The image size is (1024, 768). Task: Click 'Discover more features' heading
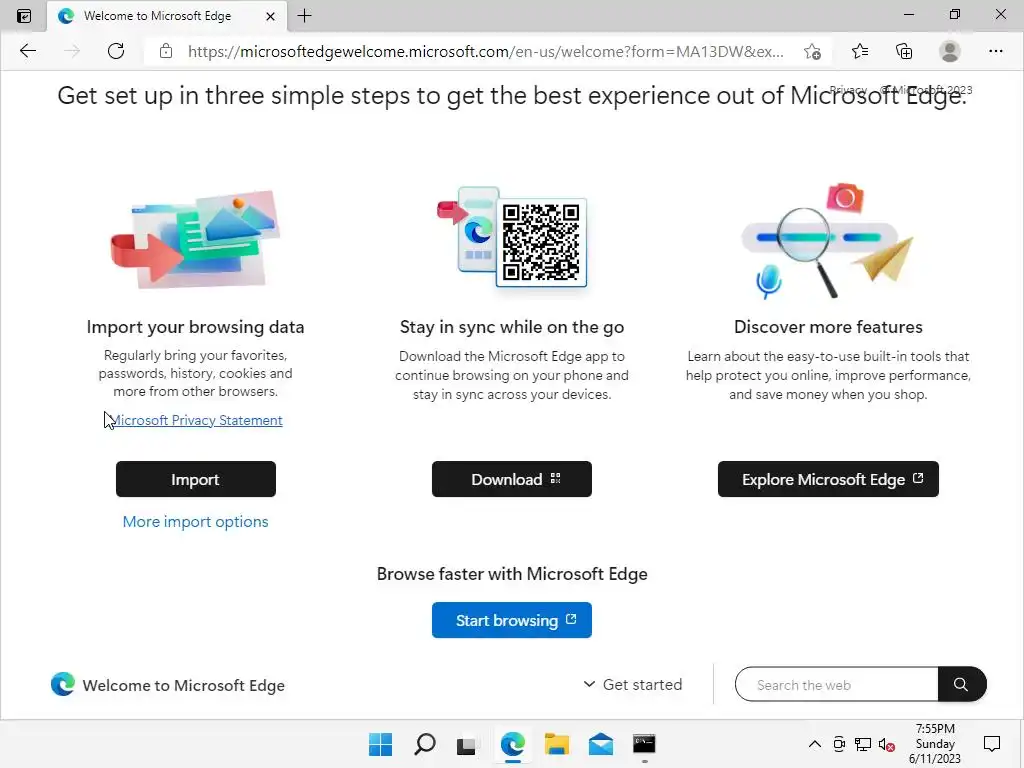pyautogui.click(x=828, y=327)
